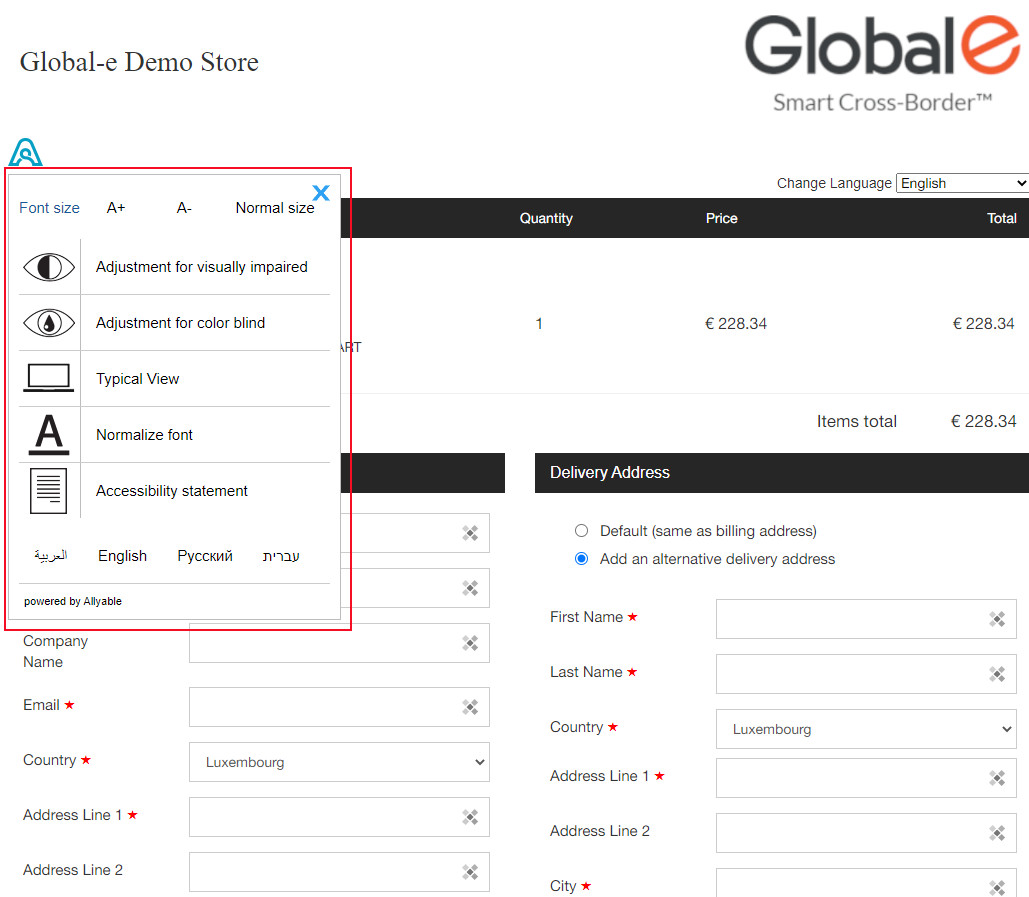The width and height of the screenshot is (1029, 897).
Task: Select Default same as billing address option
Action: pyautogui.click(x=582, y=531)
